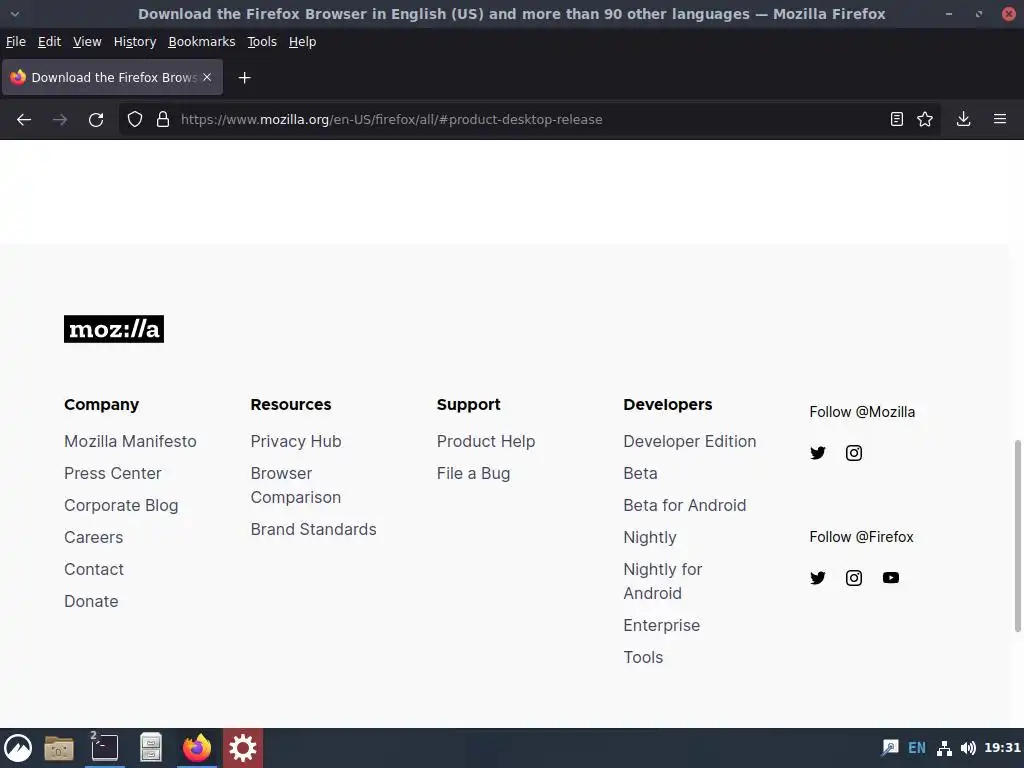Open the downloads panel
The height and width of the screenshot is (768, 1024).
click(963, 119)
